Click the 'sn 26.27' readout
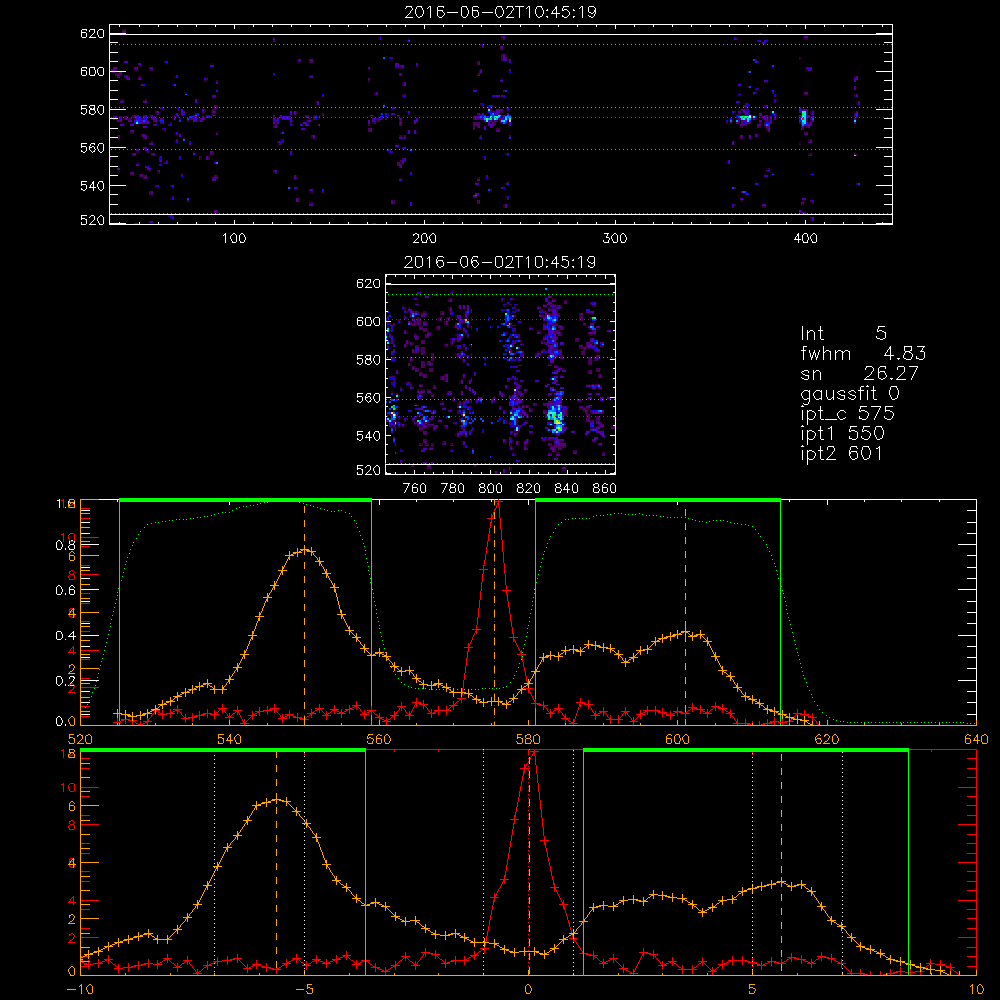The width and height of the screenshot is (1000, 1000). (x=859, y=373)
